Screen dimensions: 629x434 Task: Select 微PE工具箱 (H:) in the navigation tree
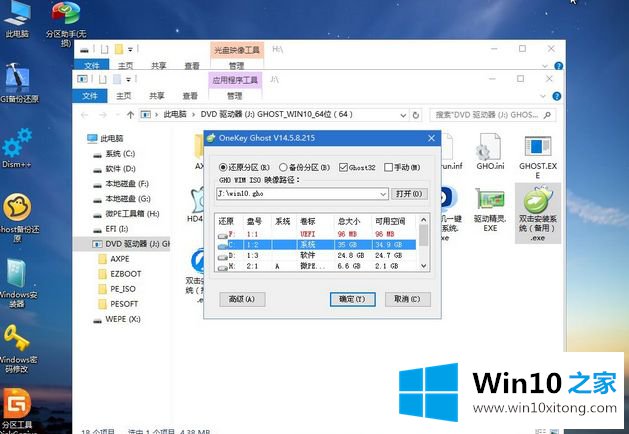coord(126,214)
